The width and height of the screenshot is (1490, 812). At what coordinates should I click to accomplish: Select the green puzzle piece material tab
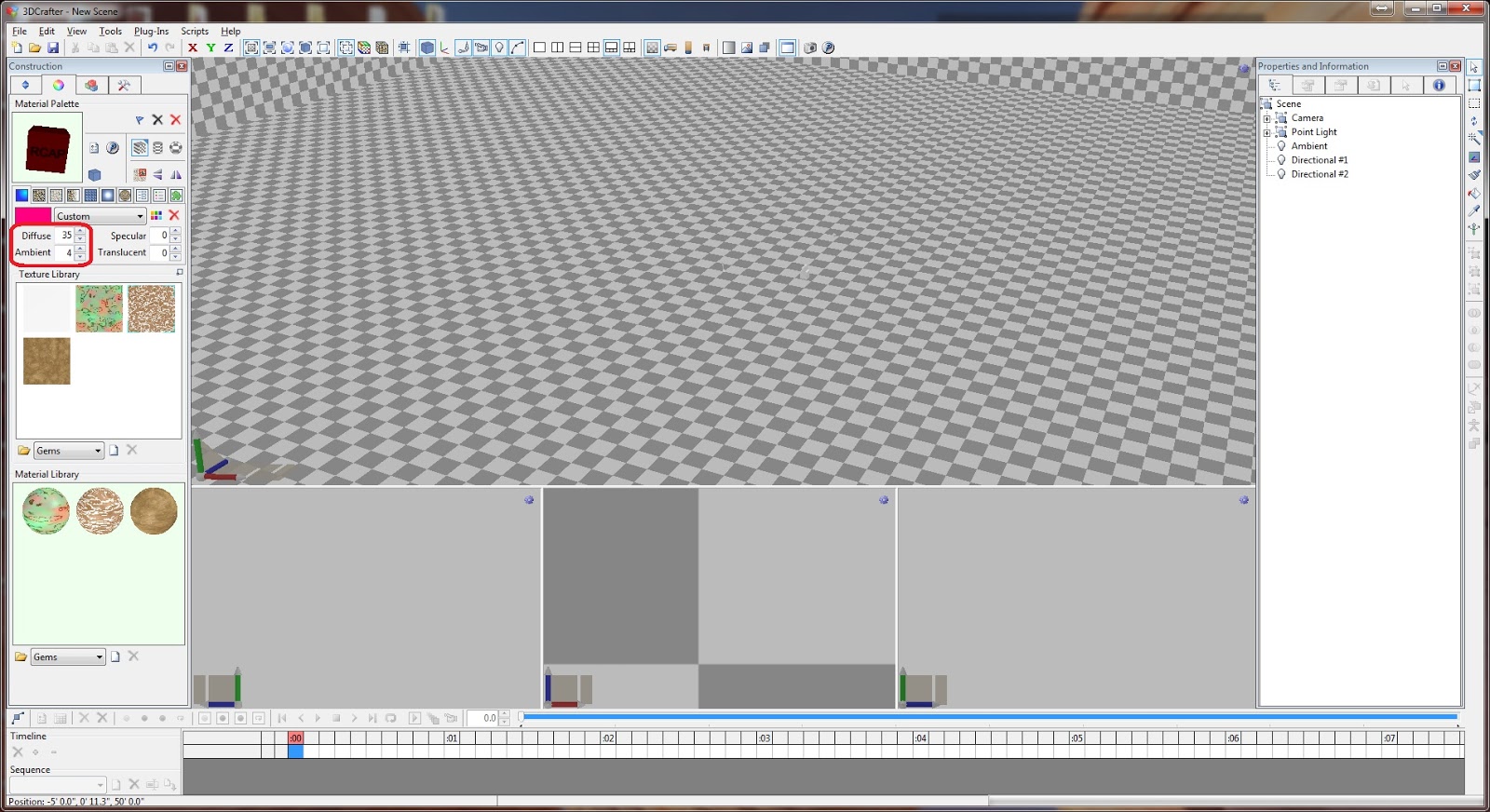tap(176, 196)
